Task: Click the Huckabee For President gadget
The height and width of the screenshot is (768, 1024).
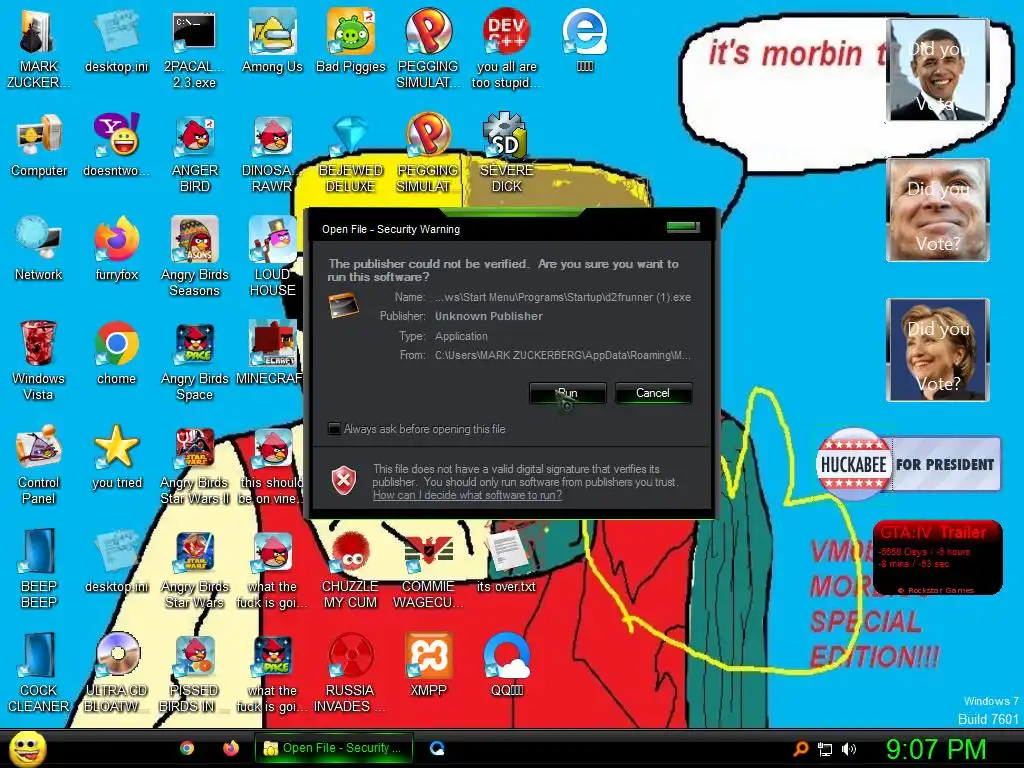Action: tap(908, 464)
